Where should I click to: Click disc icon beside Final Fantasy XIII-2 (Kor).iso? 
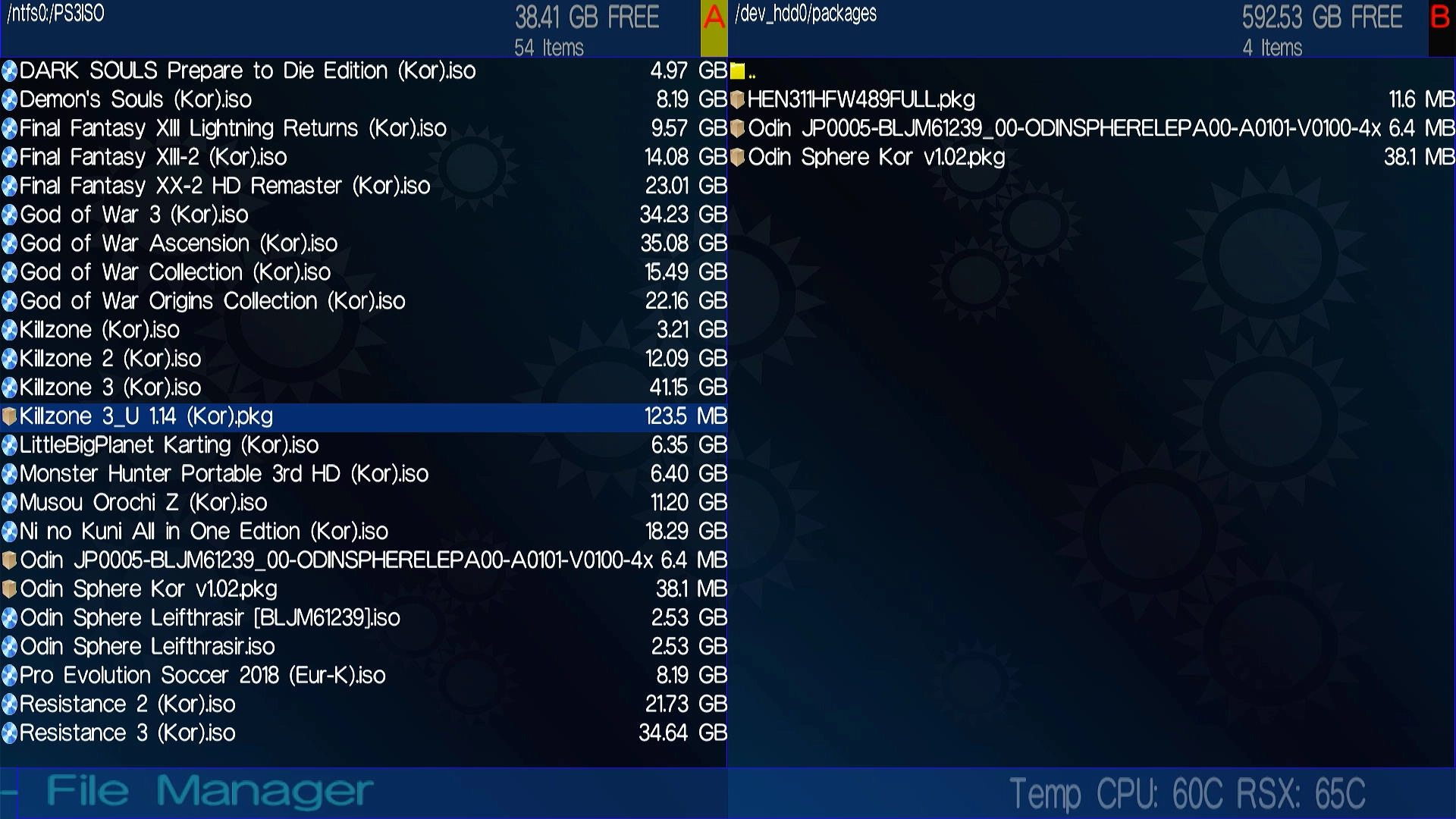coord(10,158)
